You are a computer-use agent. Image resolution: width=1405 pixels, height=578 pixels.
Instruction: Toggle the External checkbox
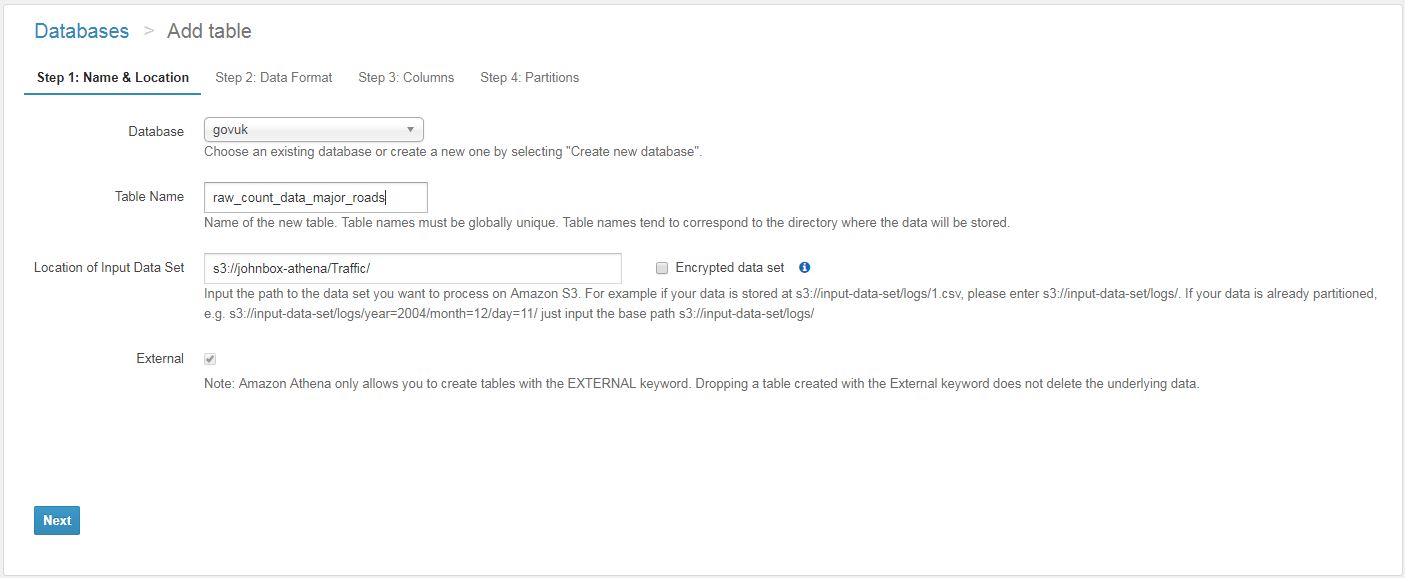pyautogui.click(x=210, y=359)
